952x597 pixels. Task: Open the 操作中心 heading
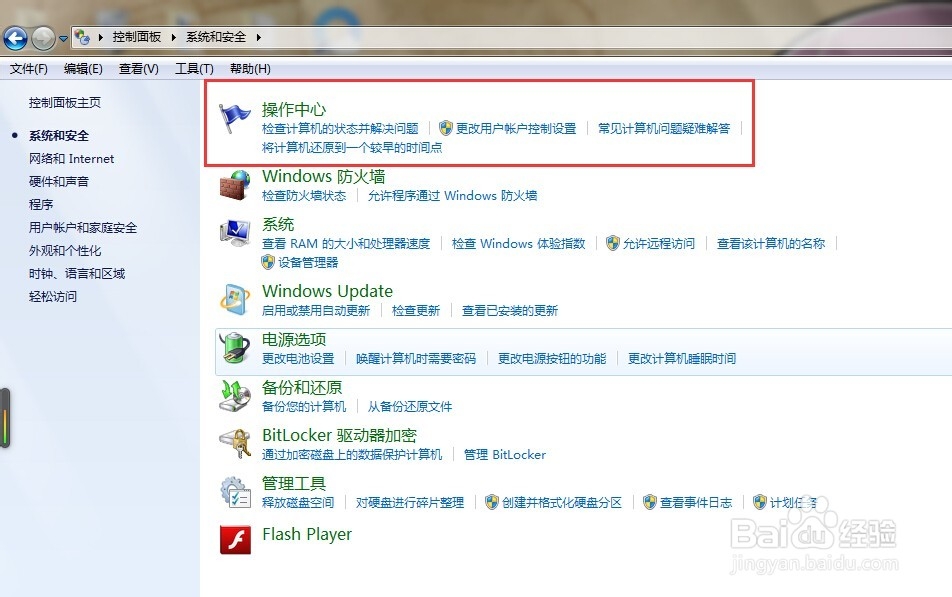pyautogui.click(x=294, y=109)
